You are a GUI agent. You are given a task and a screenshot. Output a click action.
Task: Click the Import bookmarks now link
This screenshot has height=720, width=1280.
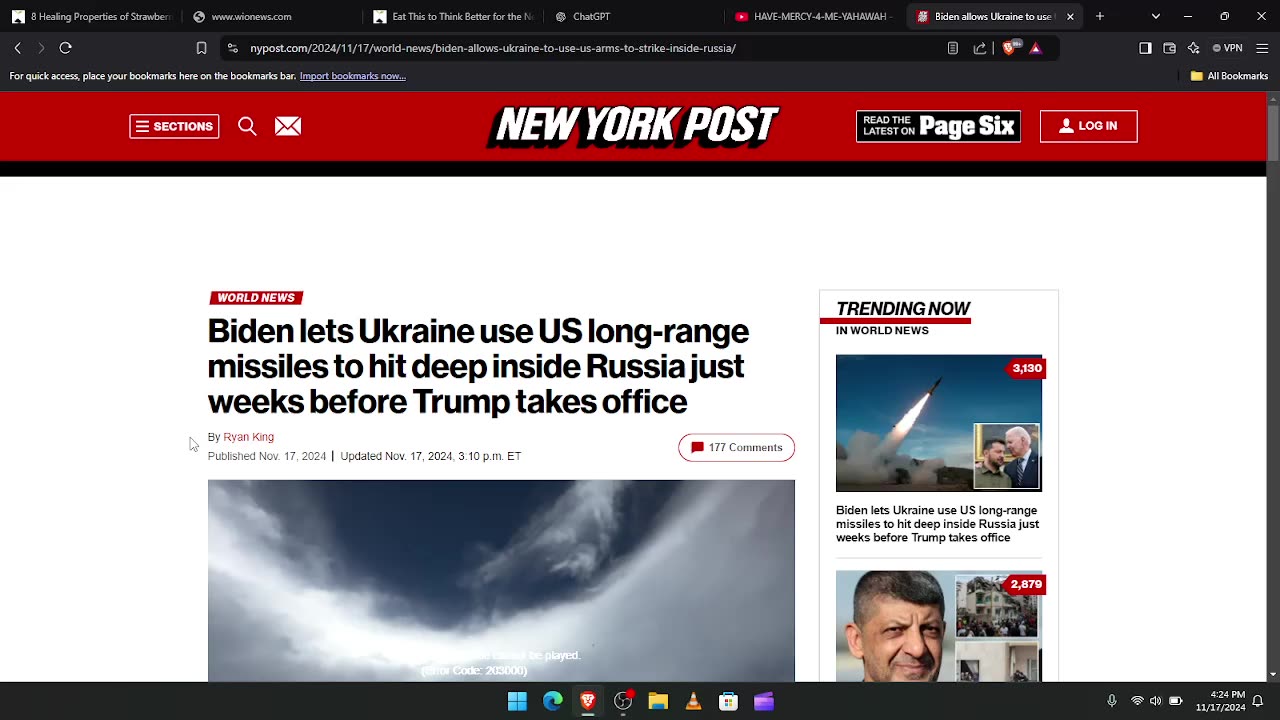(x=352, y=76)
